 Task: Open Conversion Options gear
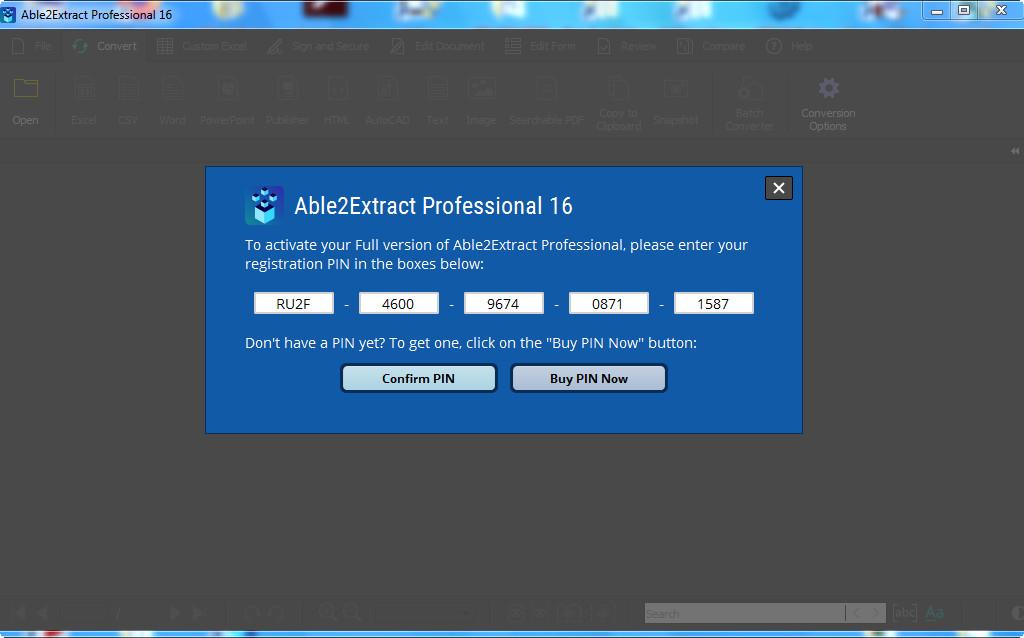point(828,88)
